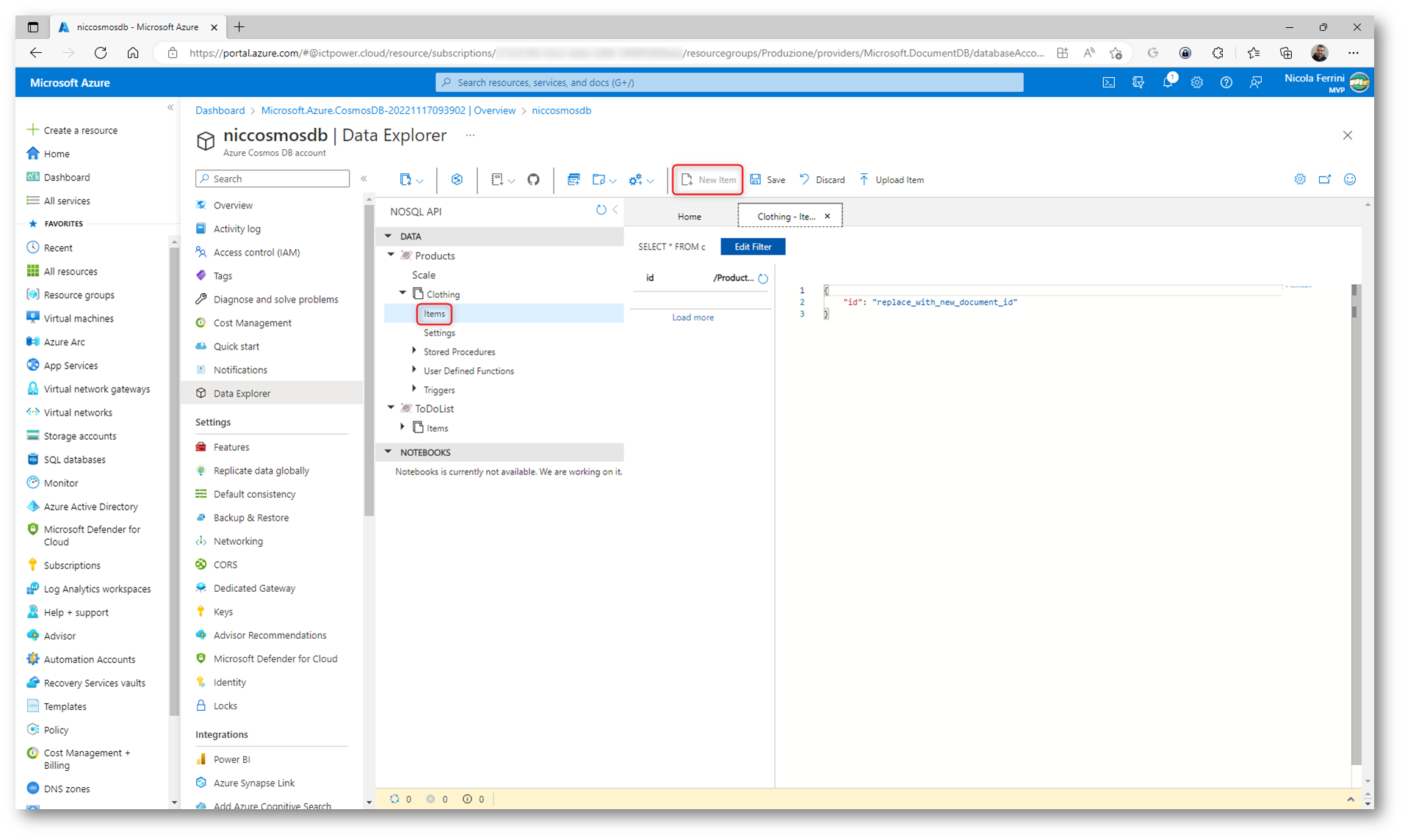
Task: Click the resource menu Search field
Action: [272, 179]
